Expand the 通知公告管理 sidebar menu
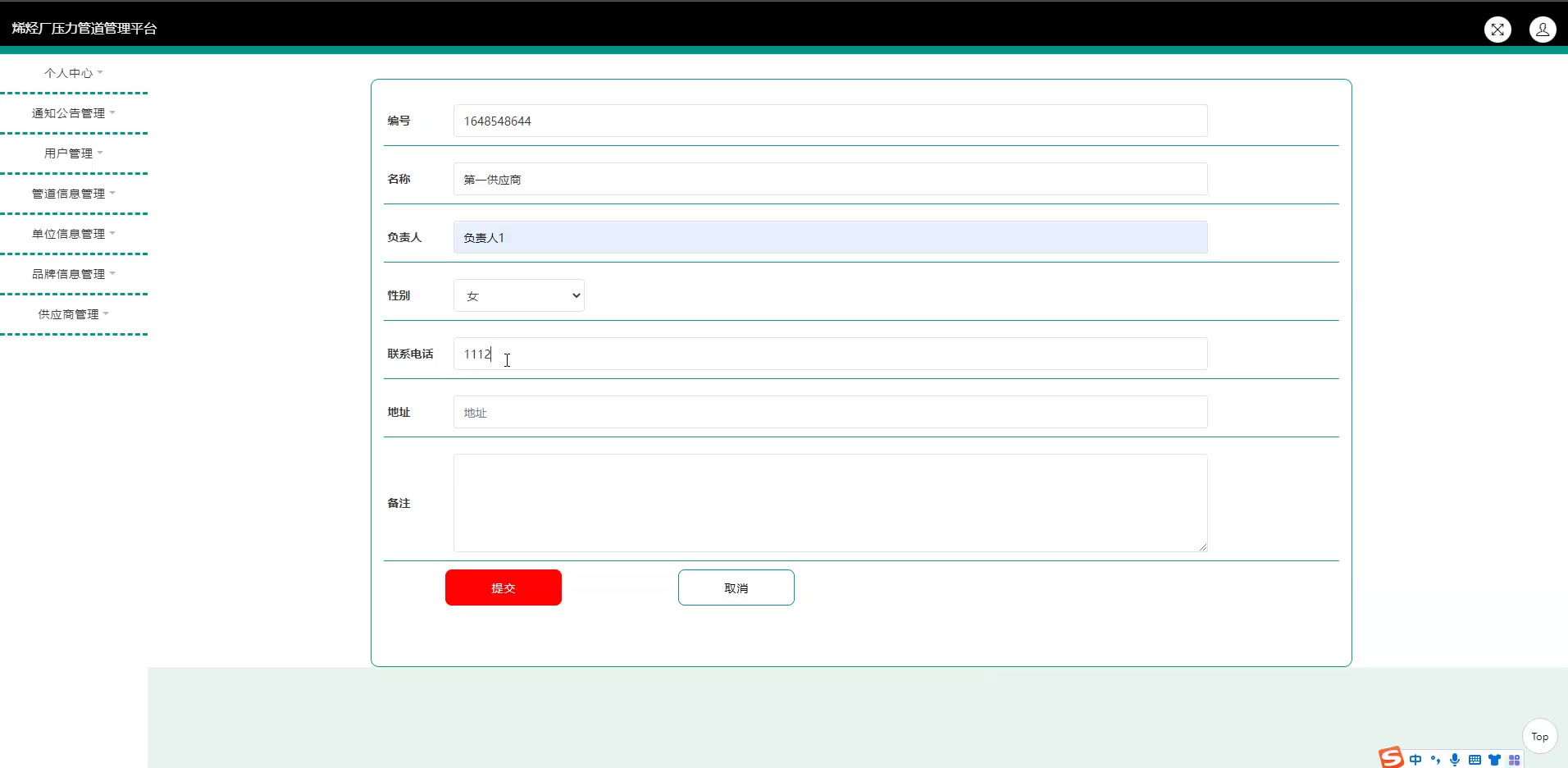 [74, 113]
